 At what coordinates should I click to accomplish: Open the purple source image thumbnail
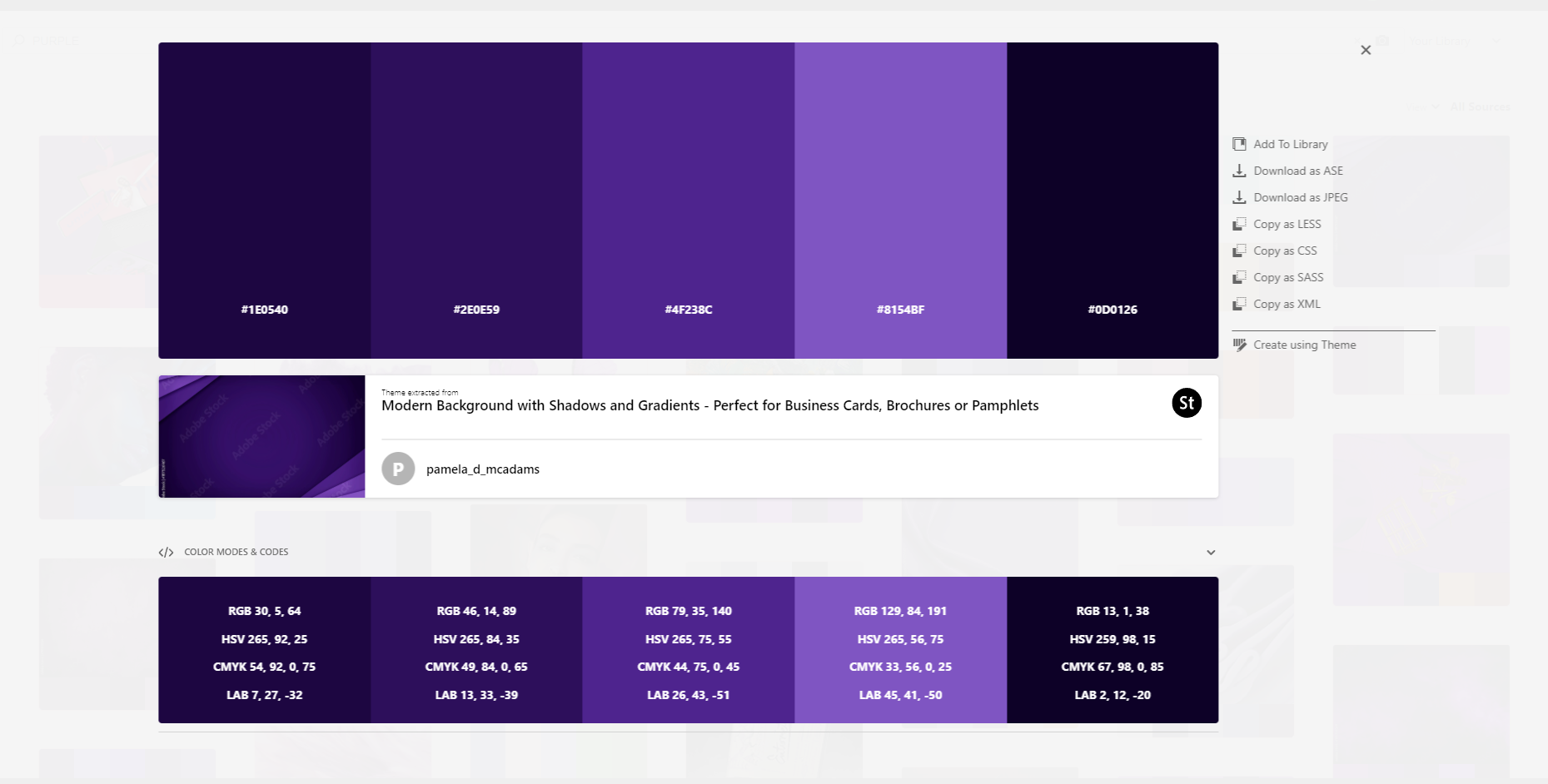pos(261,437)
